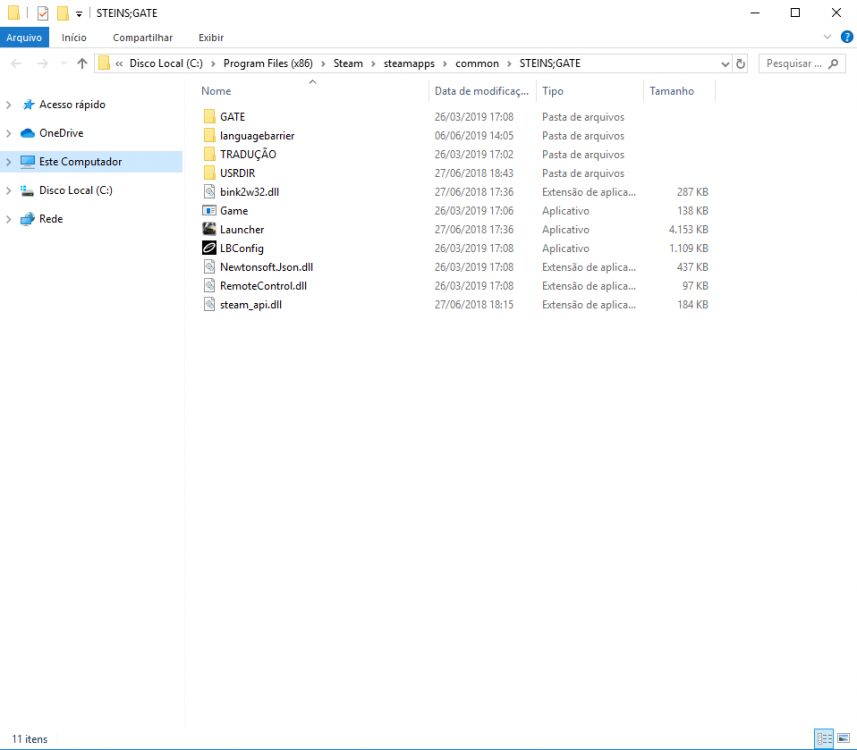Click the address bar folder icon
857x750 pixels.
click(104, 63)
